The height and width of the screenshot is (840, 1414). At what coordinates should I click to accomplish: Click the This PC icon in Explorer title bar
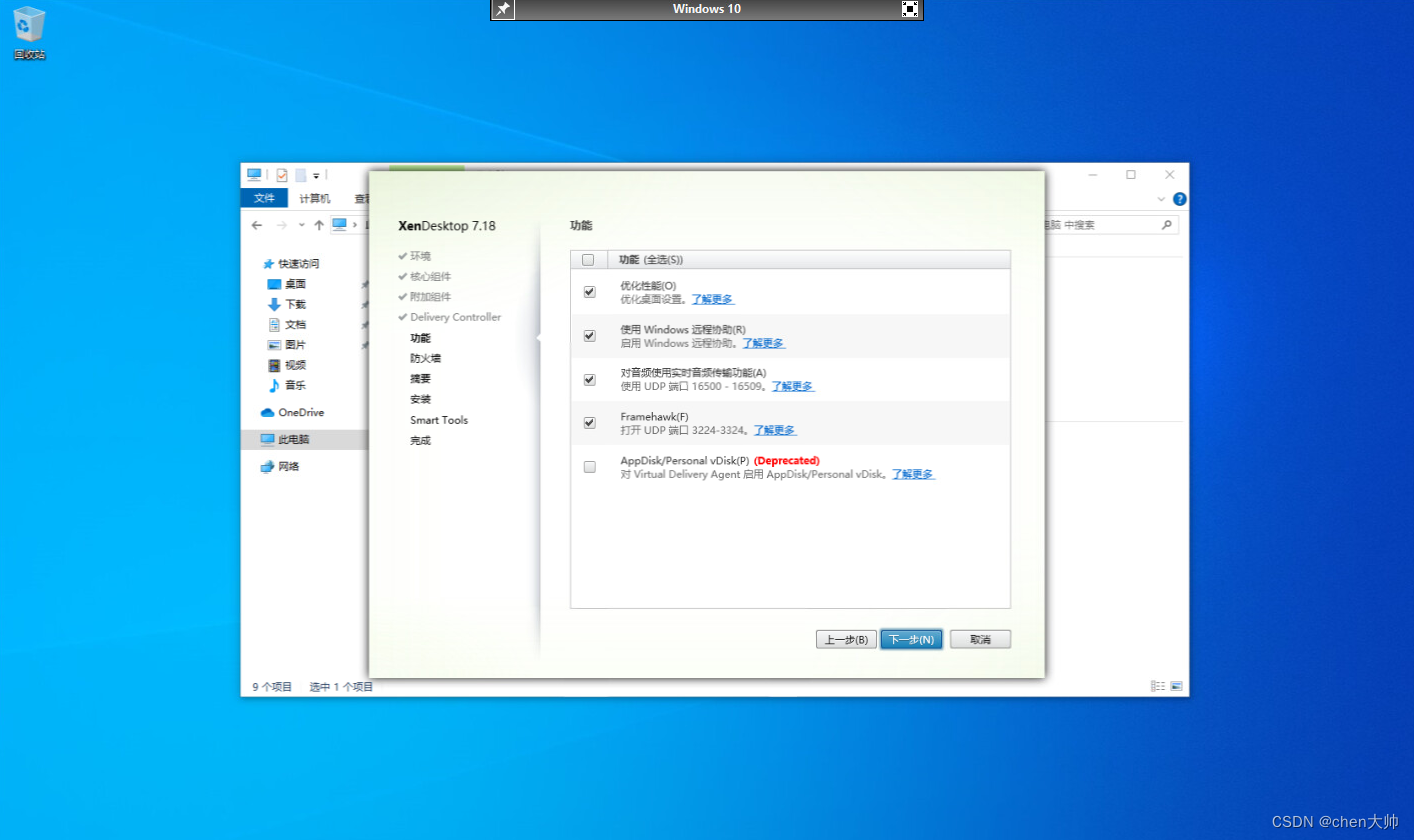point(254,174)
